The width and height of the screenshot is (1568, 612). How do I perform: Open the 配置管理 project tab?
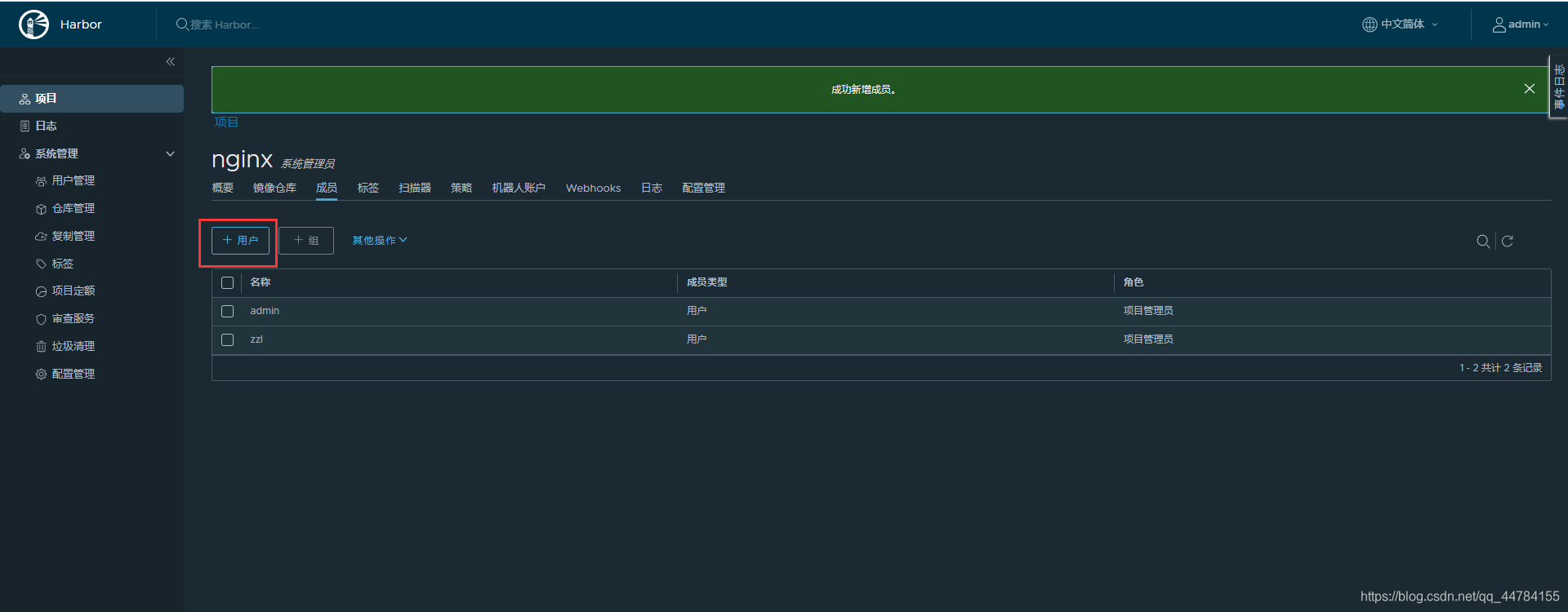pyautogui.click(x=704, y=188)
